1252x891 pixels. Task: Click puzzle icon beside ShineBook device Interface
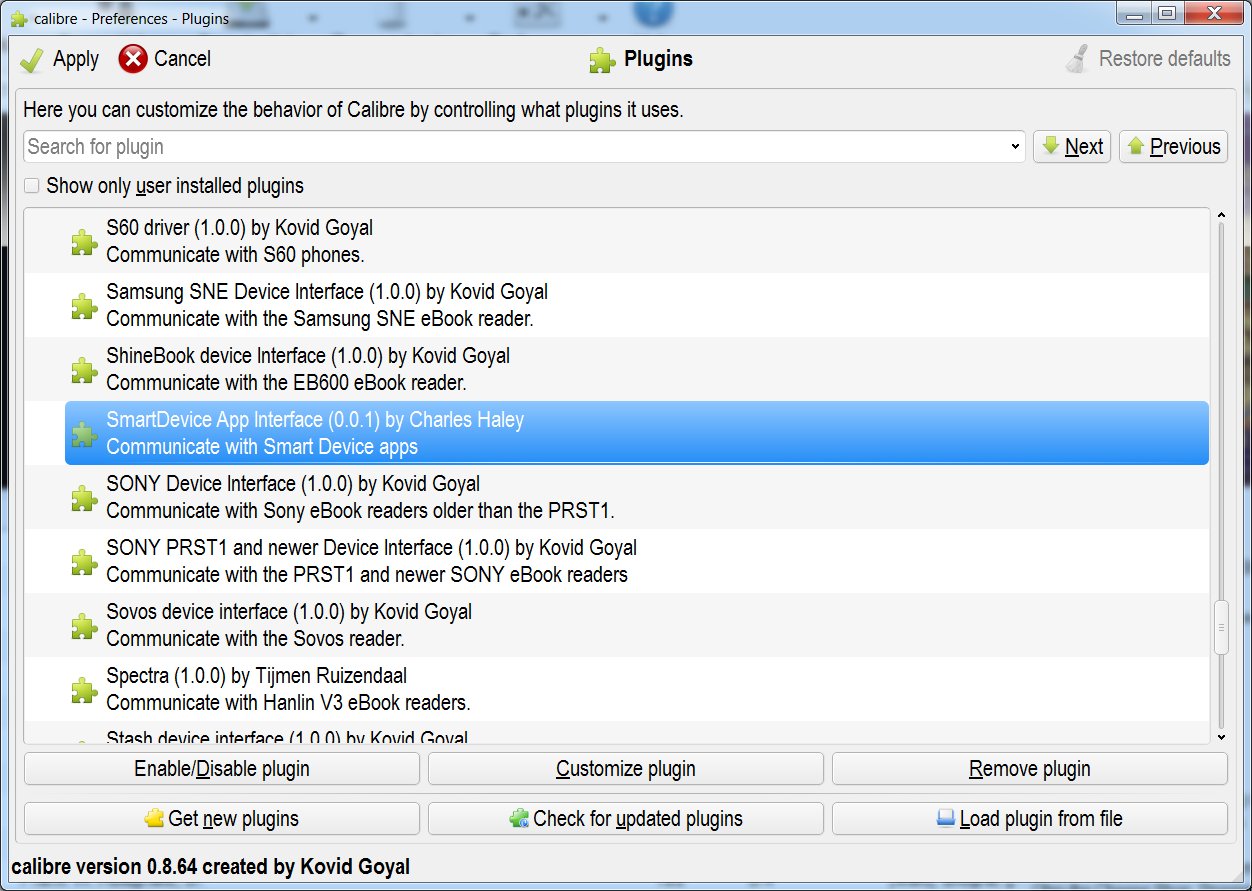[x=84, y=370]
